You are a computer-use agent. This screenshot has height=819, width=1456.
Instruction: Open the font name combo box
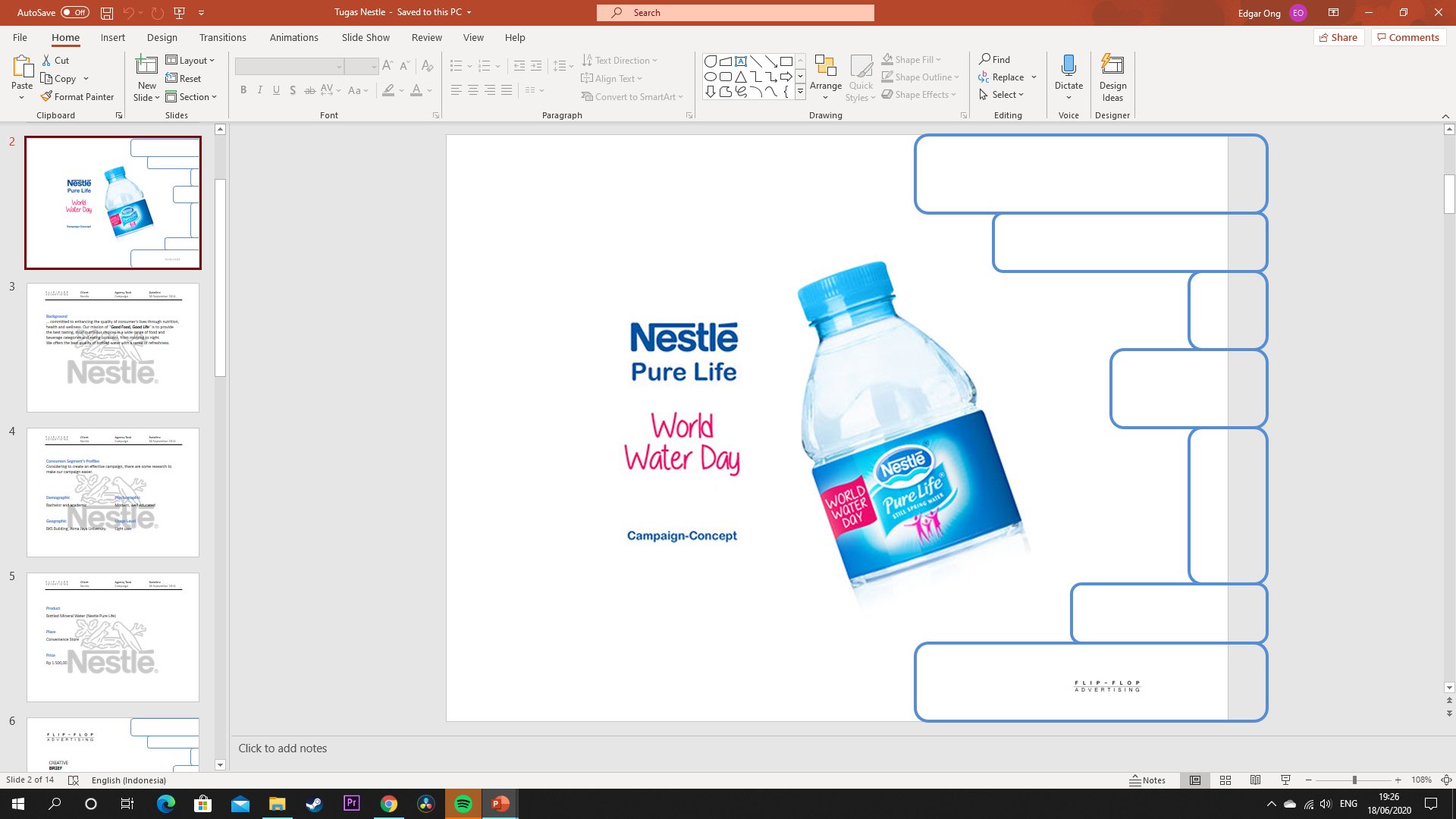[x=289, y=67]
